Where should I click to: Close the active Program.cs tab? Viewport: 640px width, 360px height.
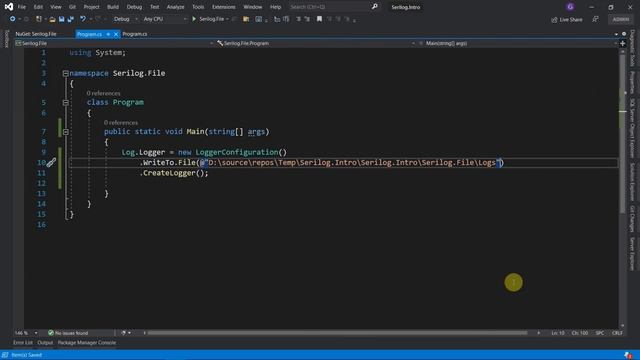[116, 34]
